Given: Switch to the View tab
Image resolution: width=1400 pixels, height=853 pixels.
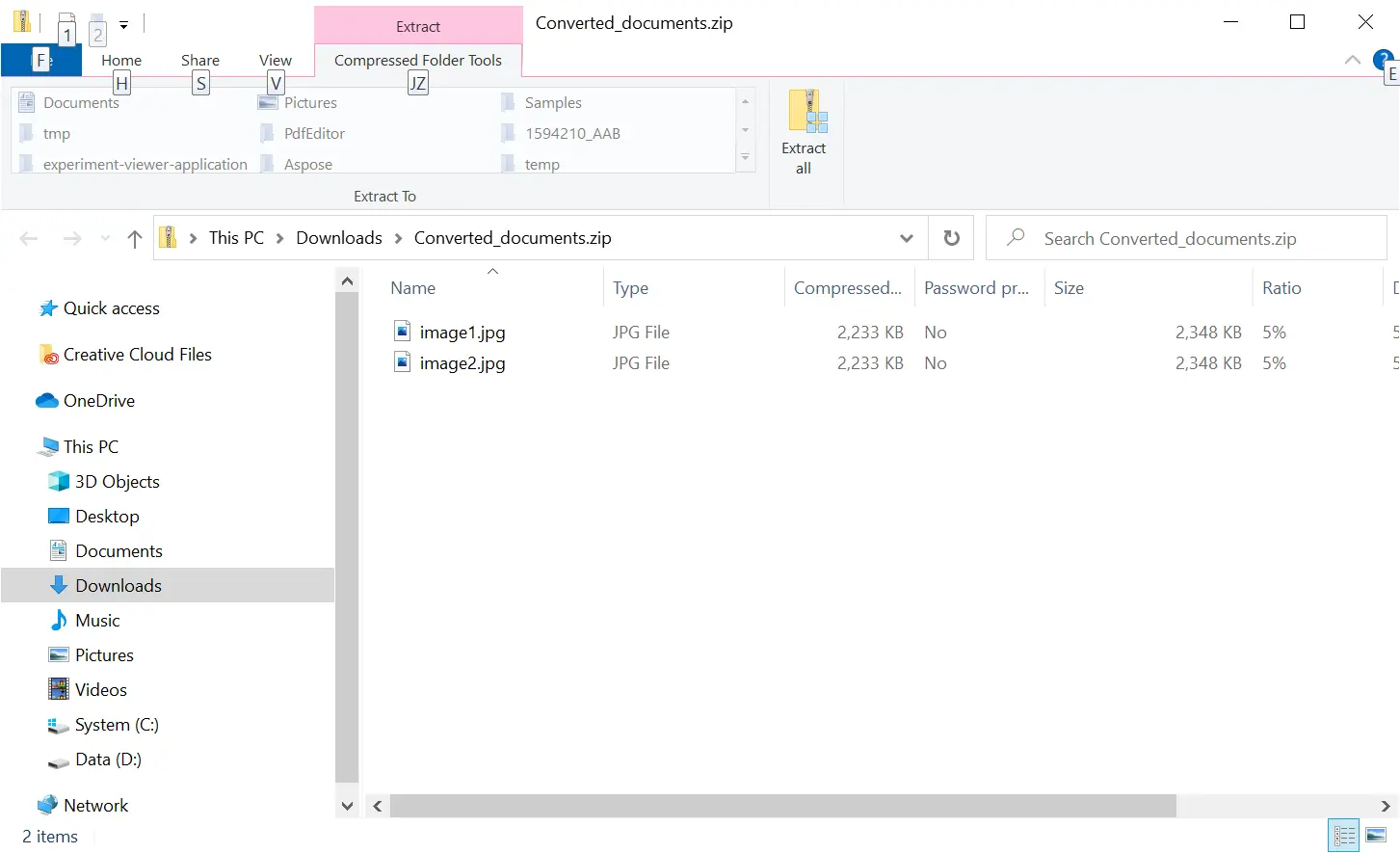Looking at the screenshot, I should click(276, 59).
